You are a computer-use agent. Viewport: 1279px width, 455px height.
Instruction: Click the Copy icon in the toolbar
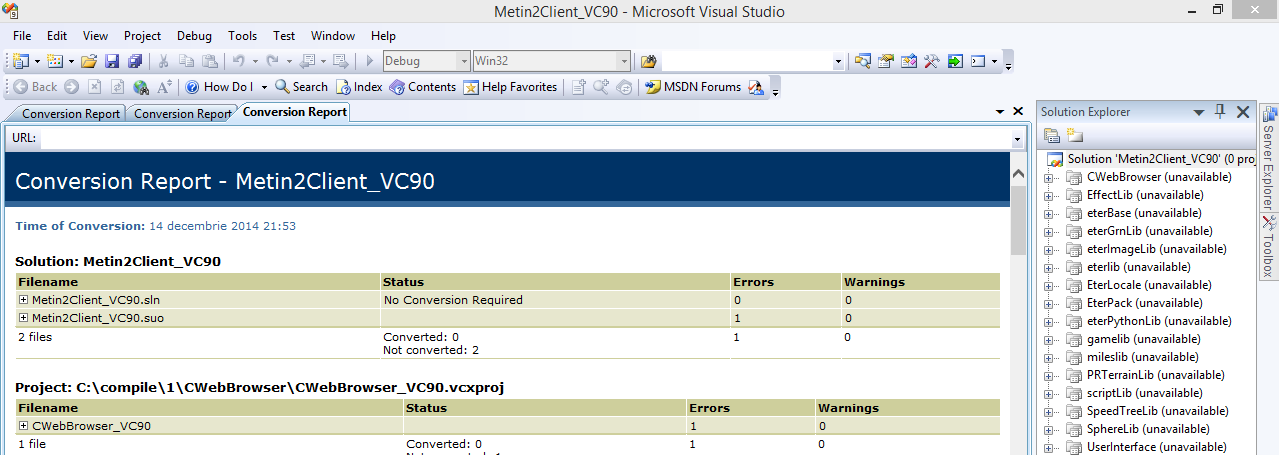[x=187, y=61]
